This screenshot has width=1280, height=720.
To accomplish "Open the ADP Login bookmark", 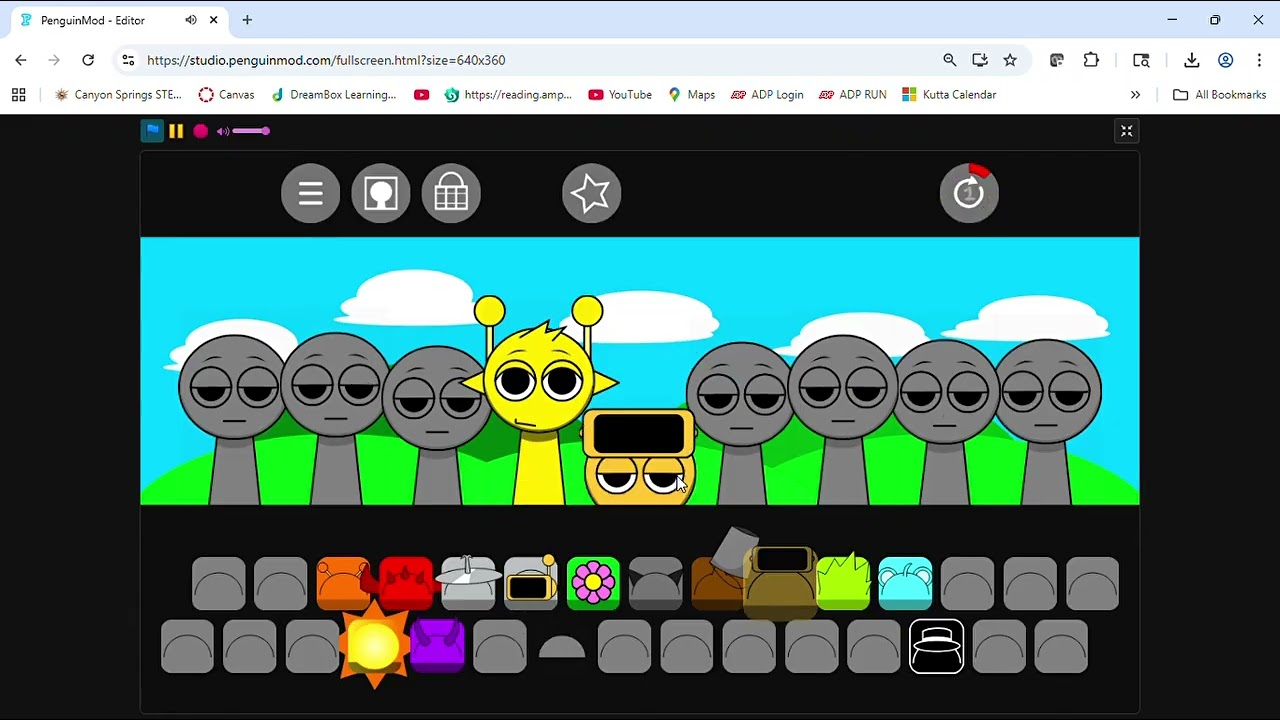I will point(767,95).
